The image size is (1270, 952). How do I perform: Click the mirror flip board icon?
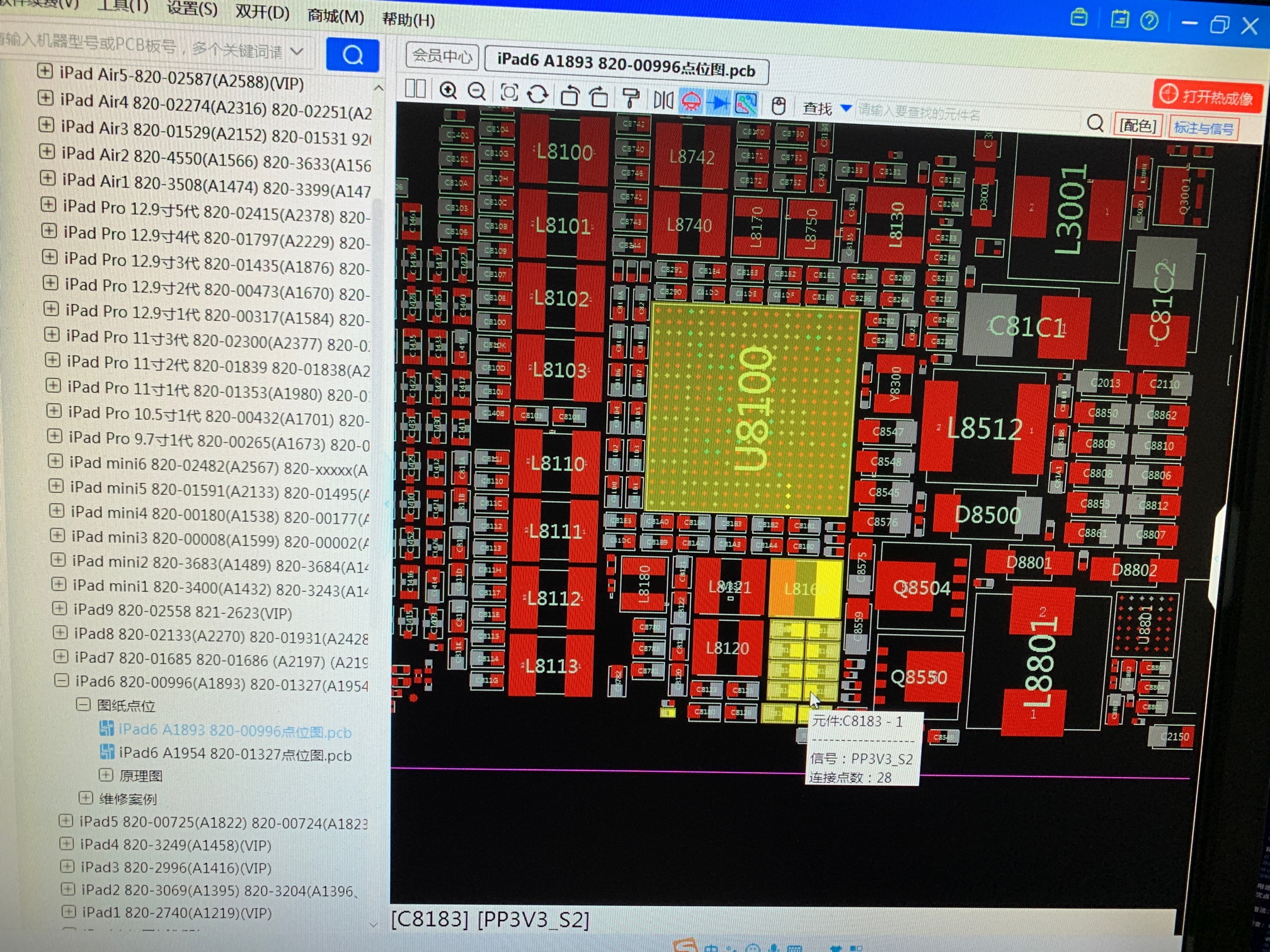(663, 100)
